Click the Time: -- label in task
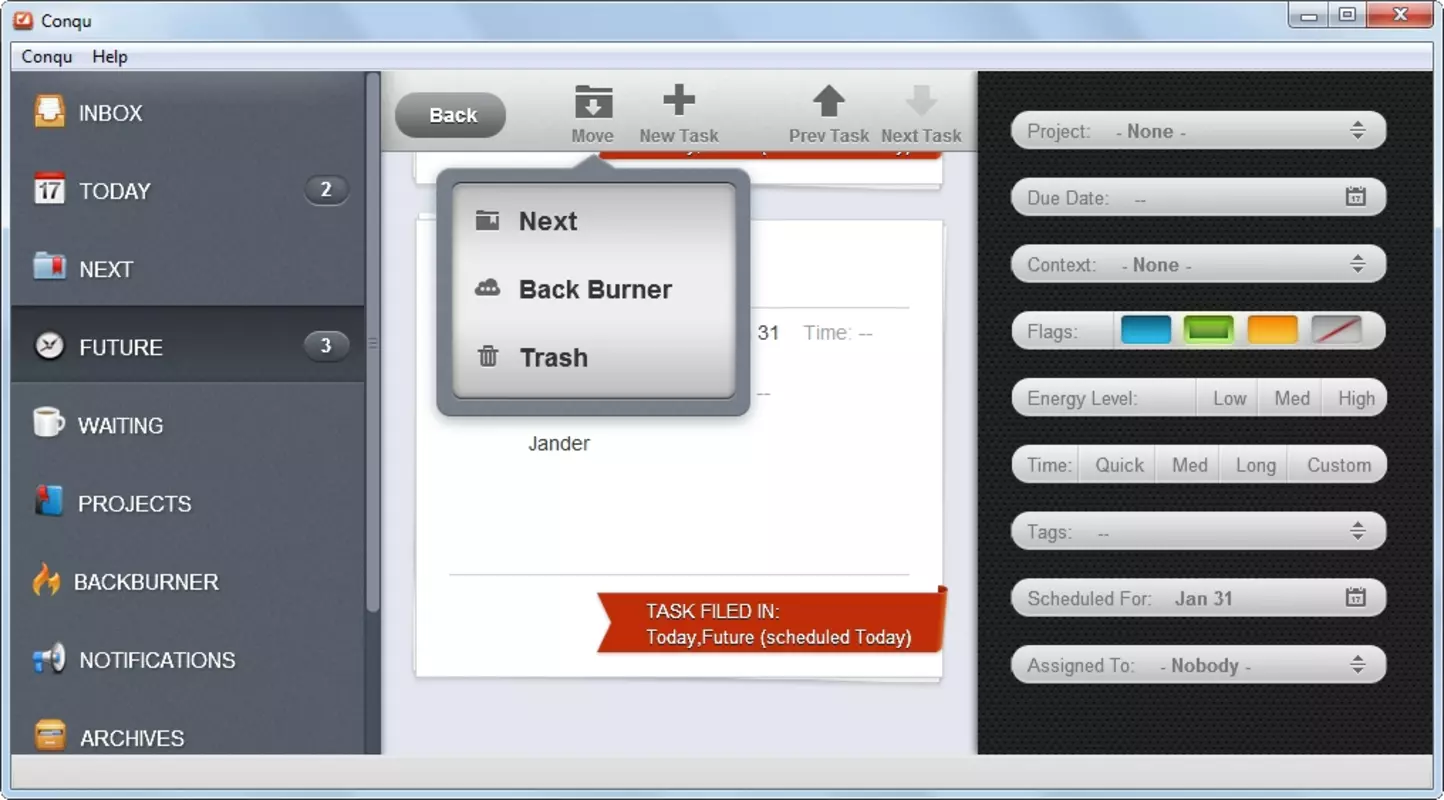This screenshot has height=800, width=1444. click(x=837, y=333)
